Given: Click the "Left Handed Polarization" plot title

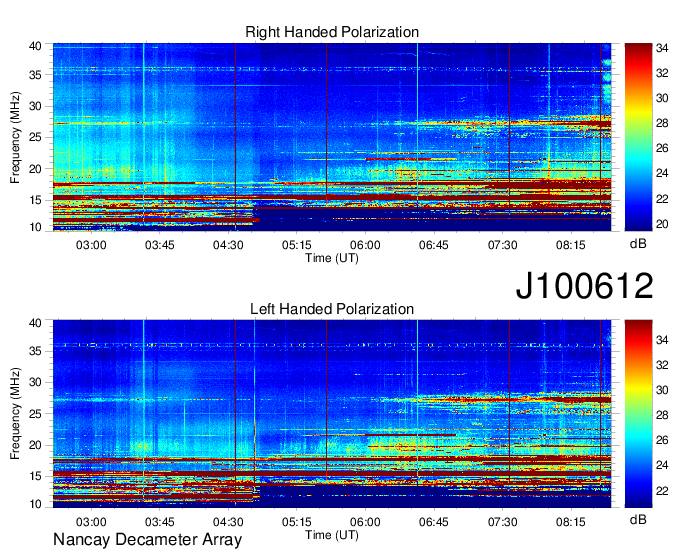Looking at the screenshot, I should click(332, 309).
